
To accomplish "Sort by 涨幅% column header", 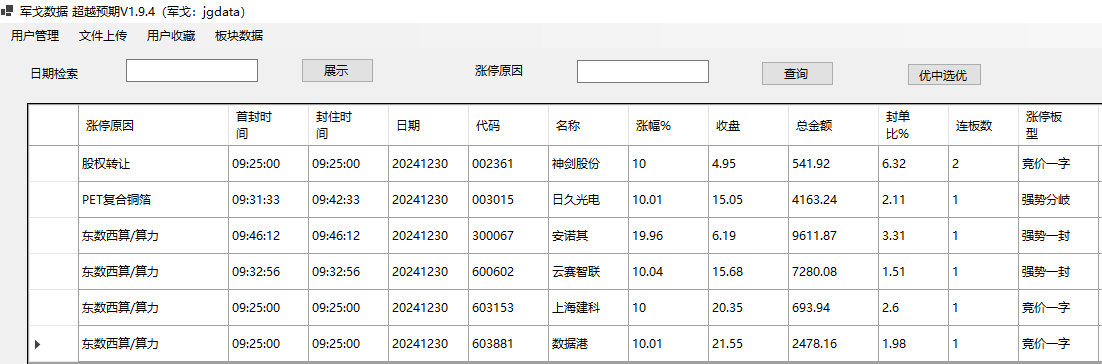I will pyautogui.click(x=669, y=125).
